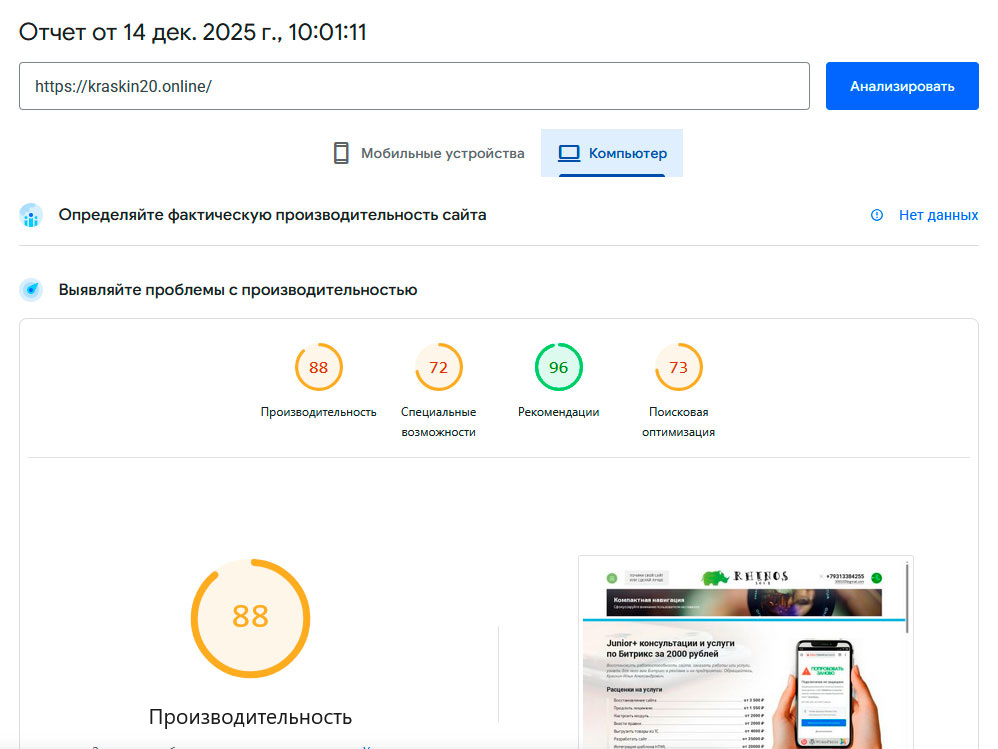Select the Компьютер tab
Screen dimensions: 998x749
click(612, 153)
